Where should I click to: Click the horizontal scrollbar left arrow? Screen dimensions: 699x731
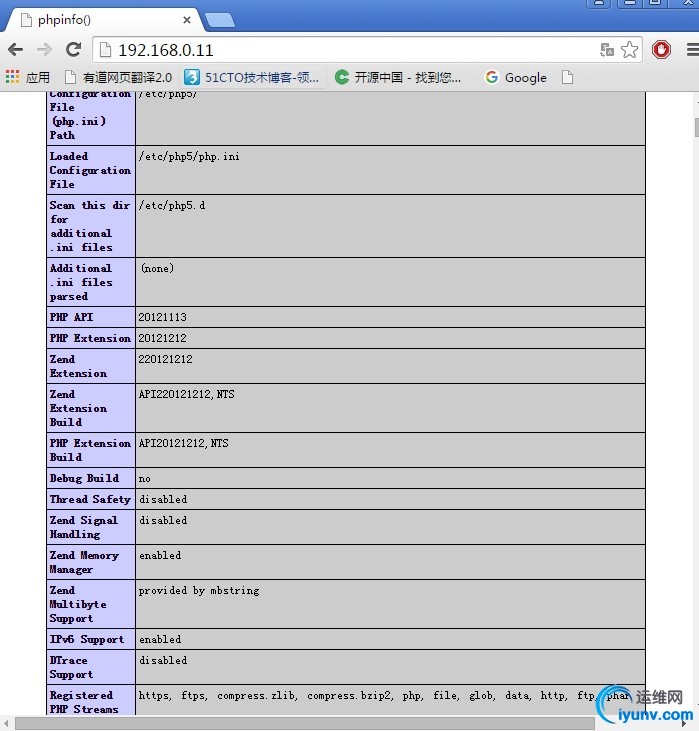6,724
